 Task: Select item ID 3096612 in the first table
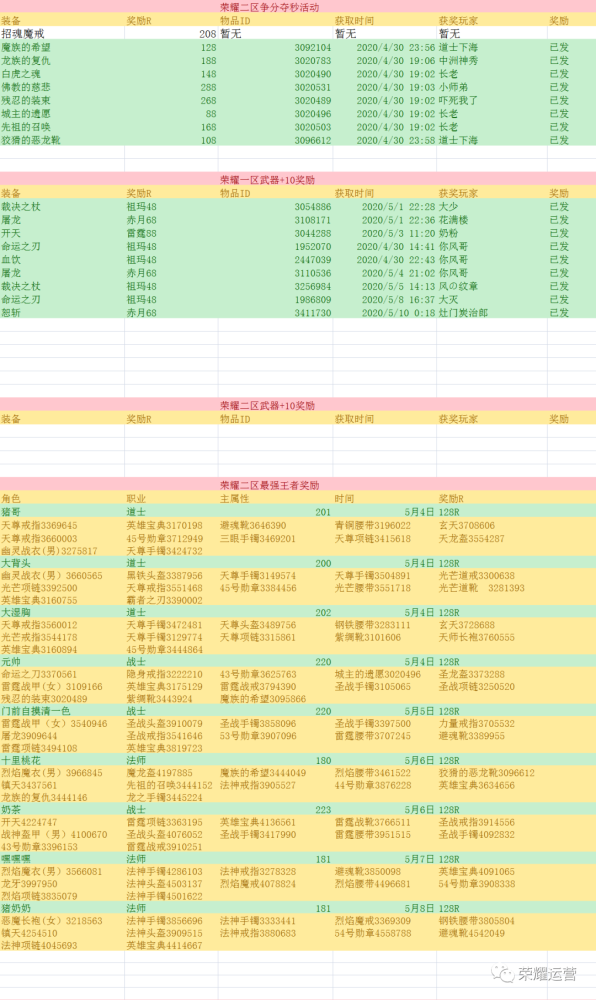point(313,140)
